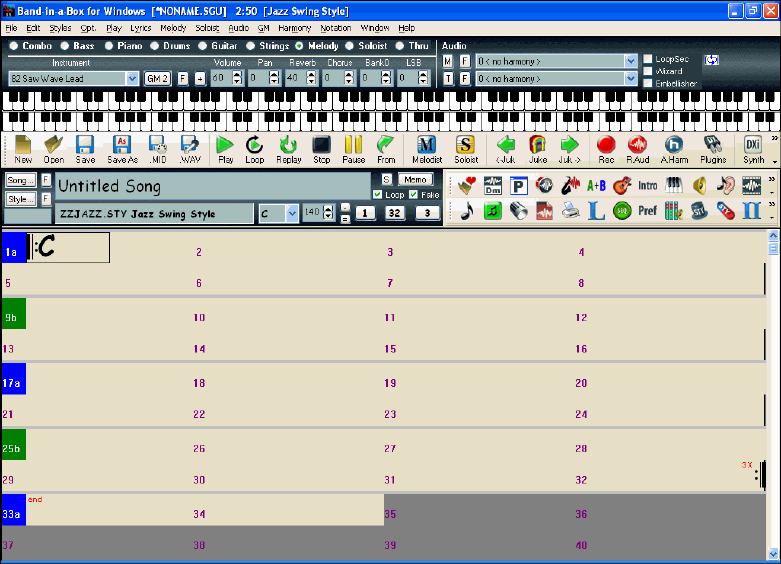781x564 pixels.
Task: Click the Dm audio chord wizard icon
Action: (x=493, y=185)
